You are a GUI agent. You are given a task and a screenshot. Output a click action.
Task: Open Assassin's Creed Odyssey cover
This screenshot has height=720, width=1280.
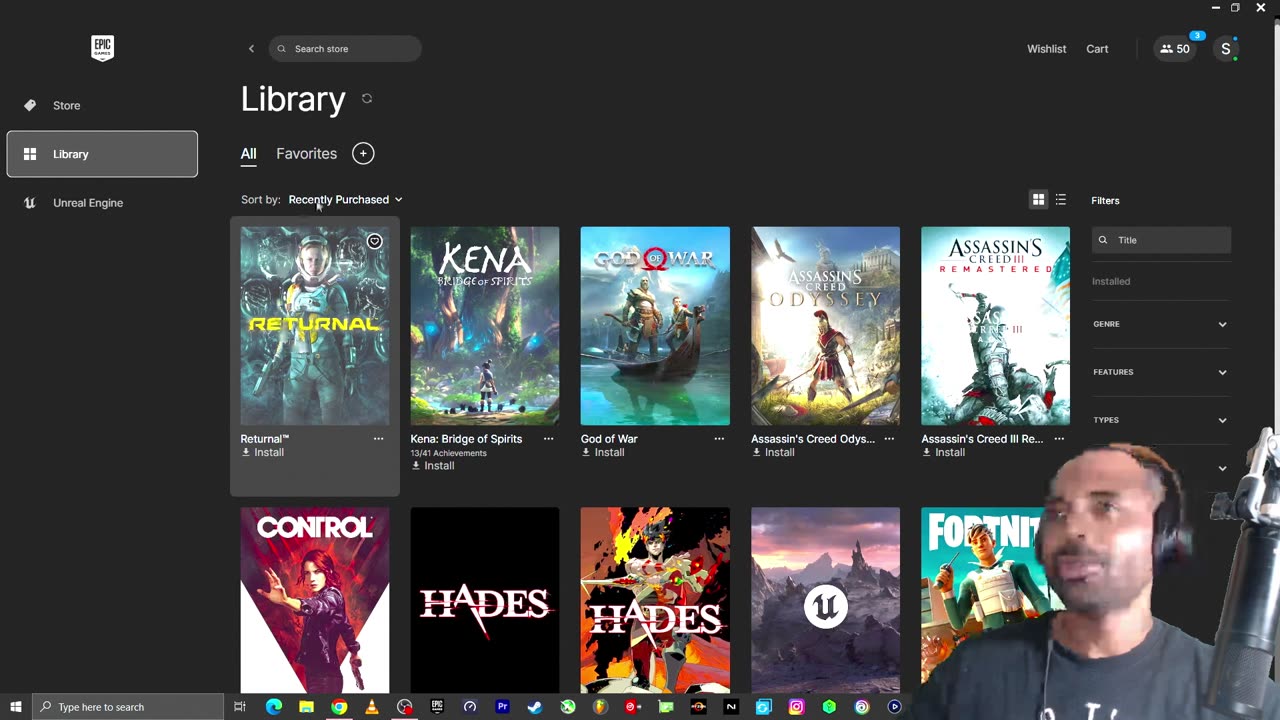[825, 326]
